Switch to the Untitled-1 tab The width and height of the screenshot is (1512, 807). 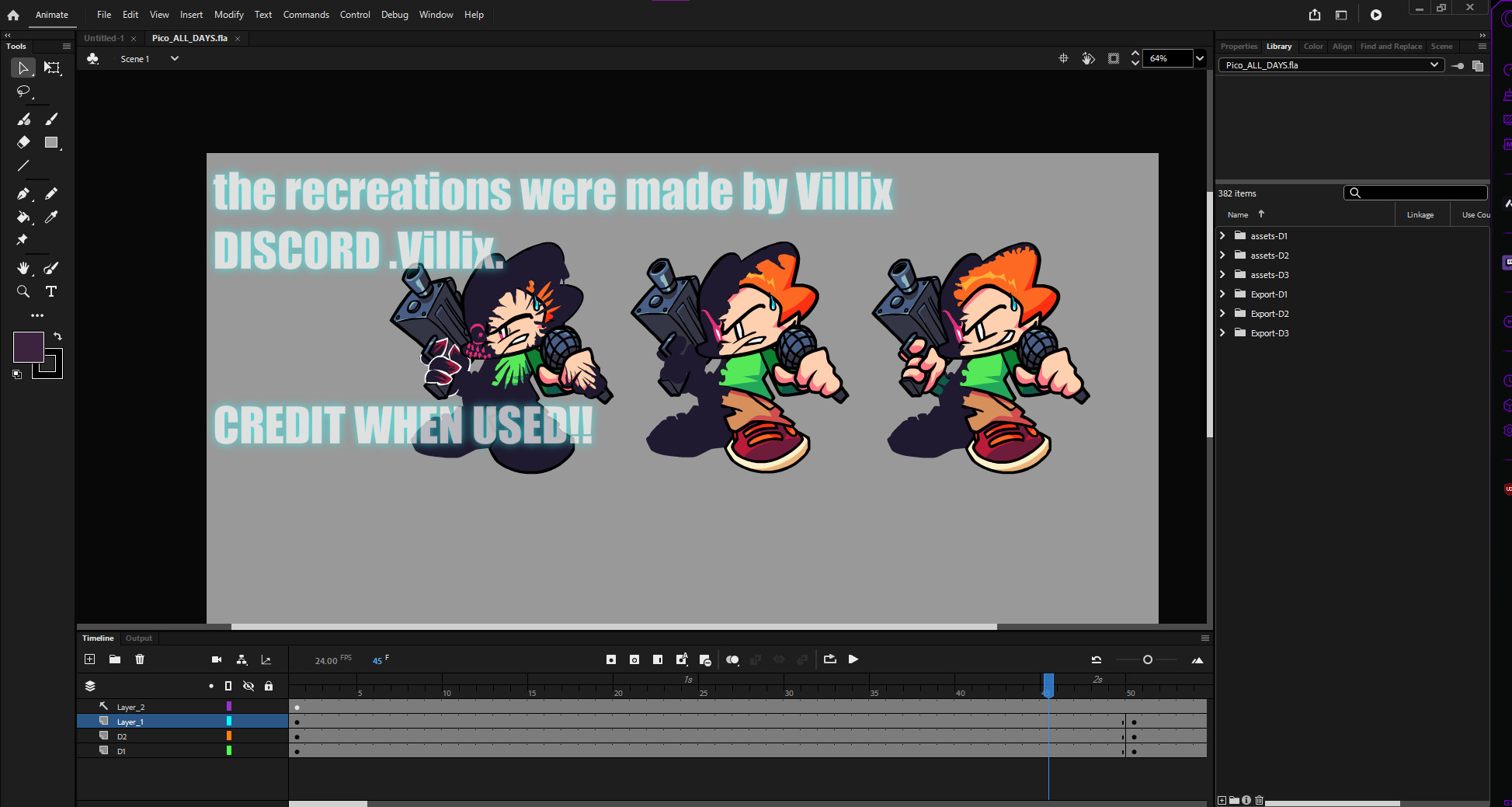coord(104,37)
